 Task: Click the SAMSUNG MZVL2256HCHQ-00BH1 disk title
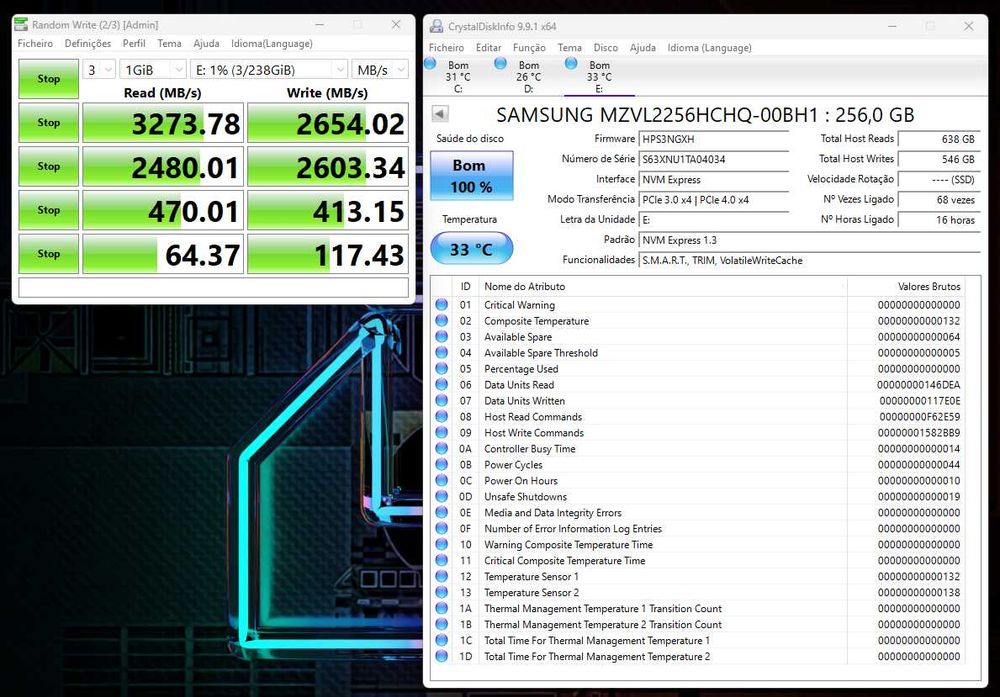point(705,115)
